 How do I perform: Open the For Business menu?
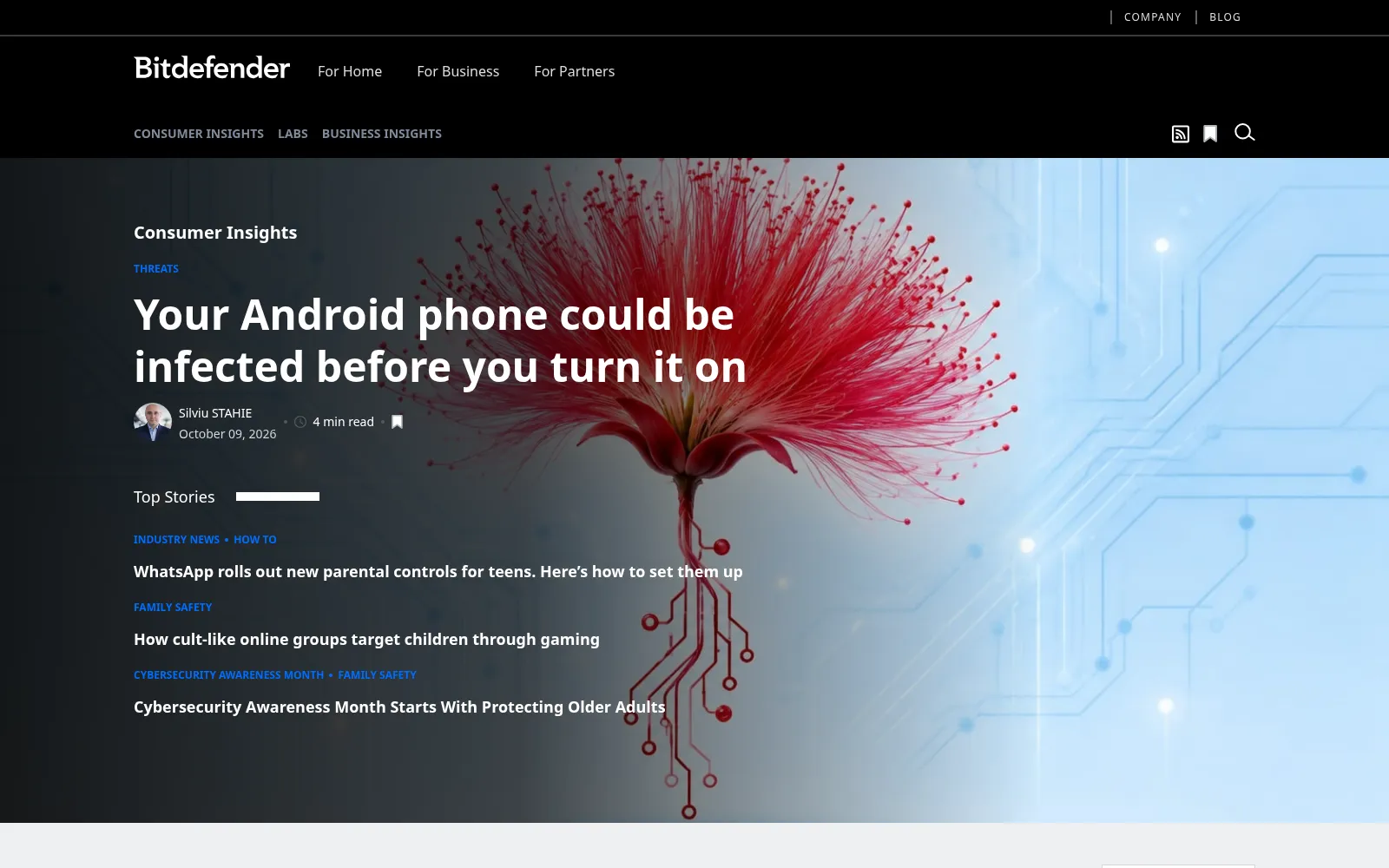pos(458,71)
